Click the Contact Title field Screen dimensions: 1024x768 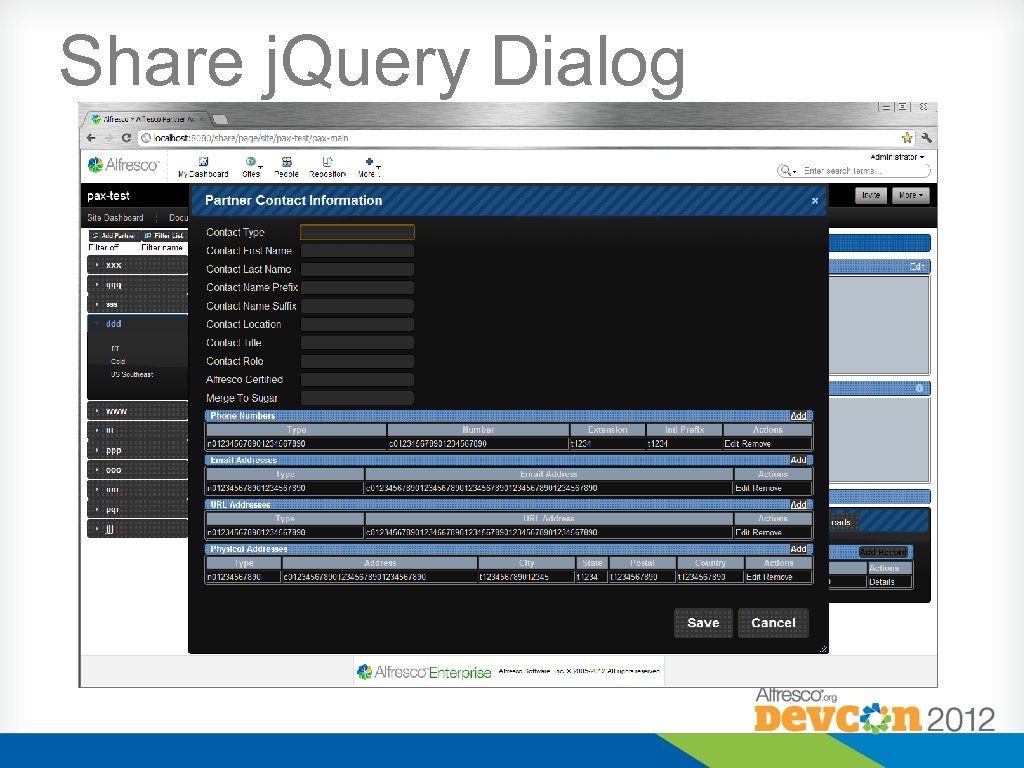pyautogui.click(x=357, y=342)
